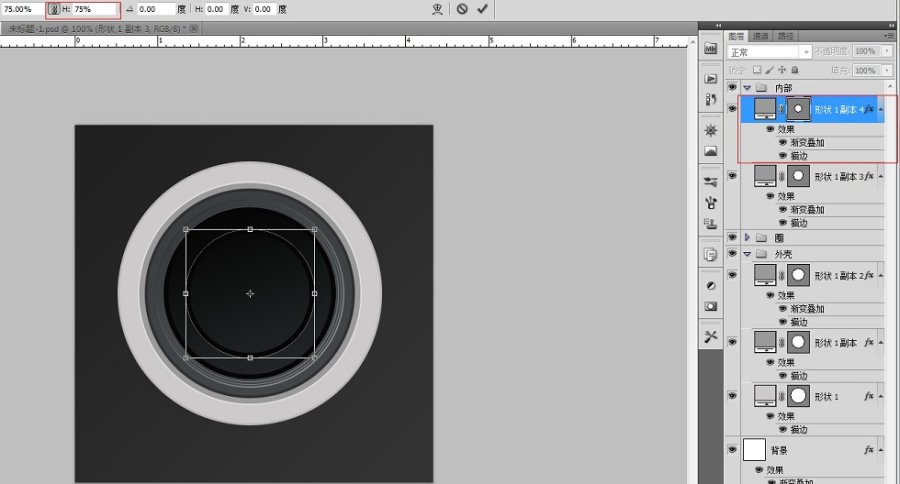Image resolution: width=900 pixels, height=484 pixels.
Task: Hide the 形状 1 副本 4 layer
Action: pyautogui.click(x=732, y=109)
